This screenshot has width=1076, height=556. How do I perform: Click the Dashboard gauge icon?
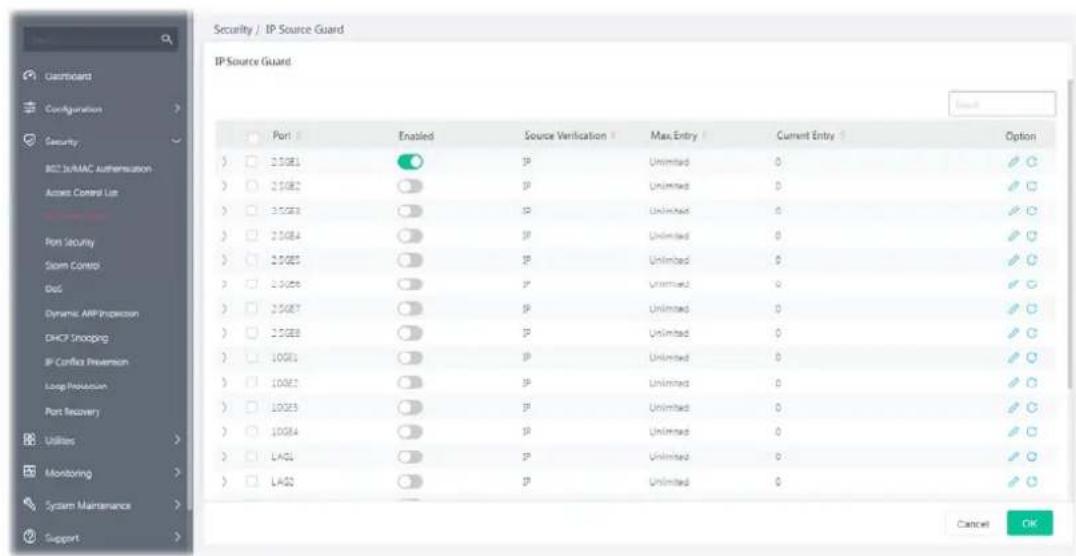pos(32,75)
